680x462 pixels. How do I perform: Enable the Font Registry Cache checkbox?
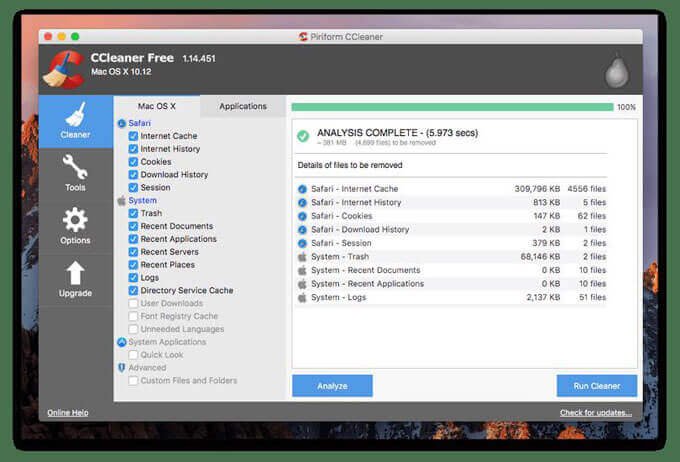[133, 316]
